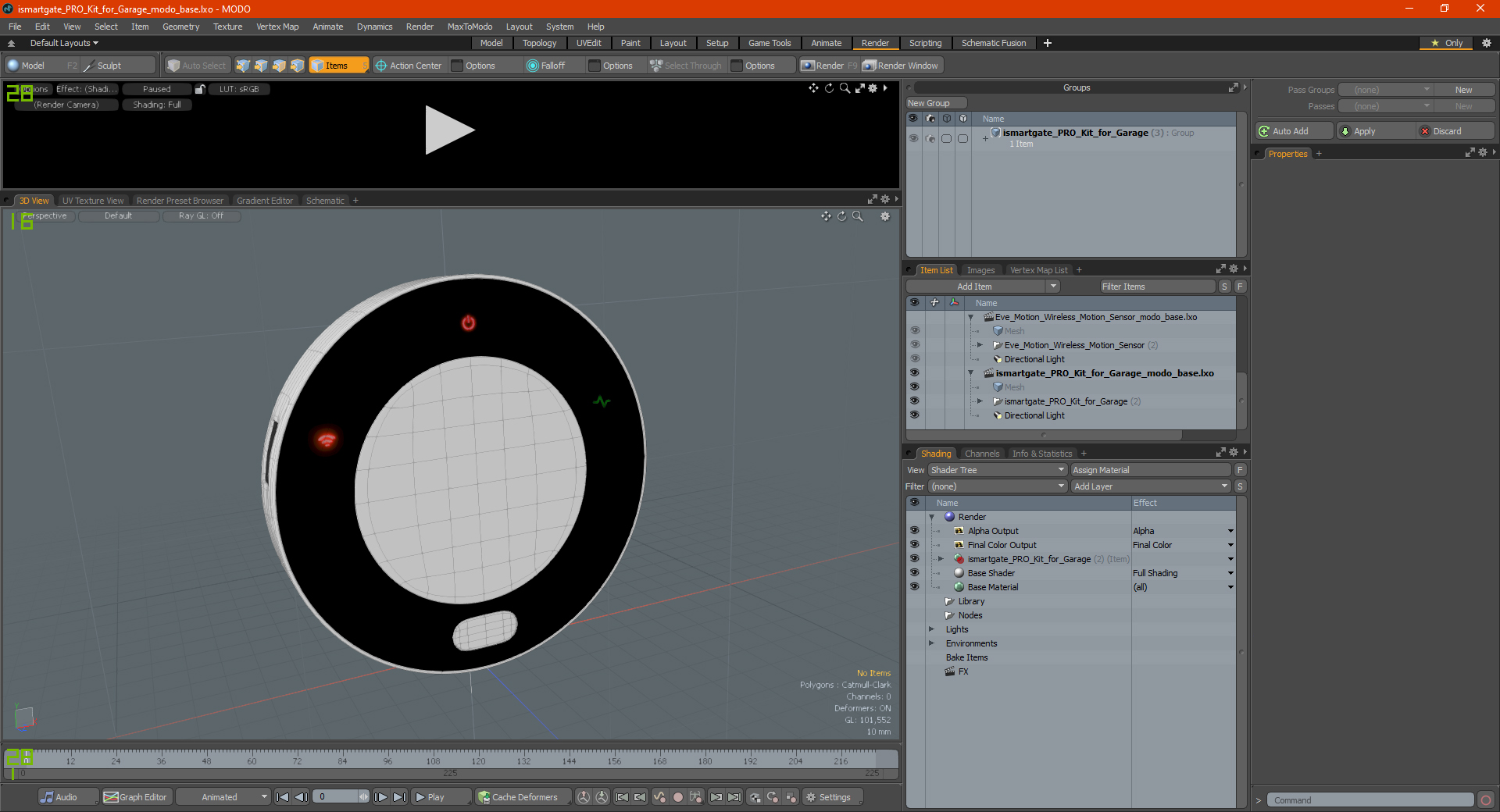Click the Discard button

[1455, 131]
